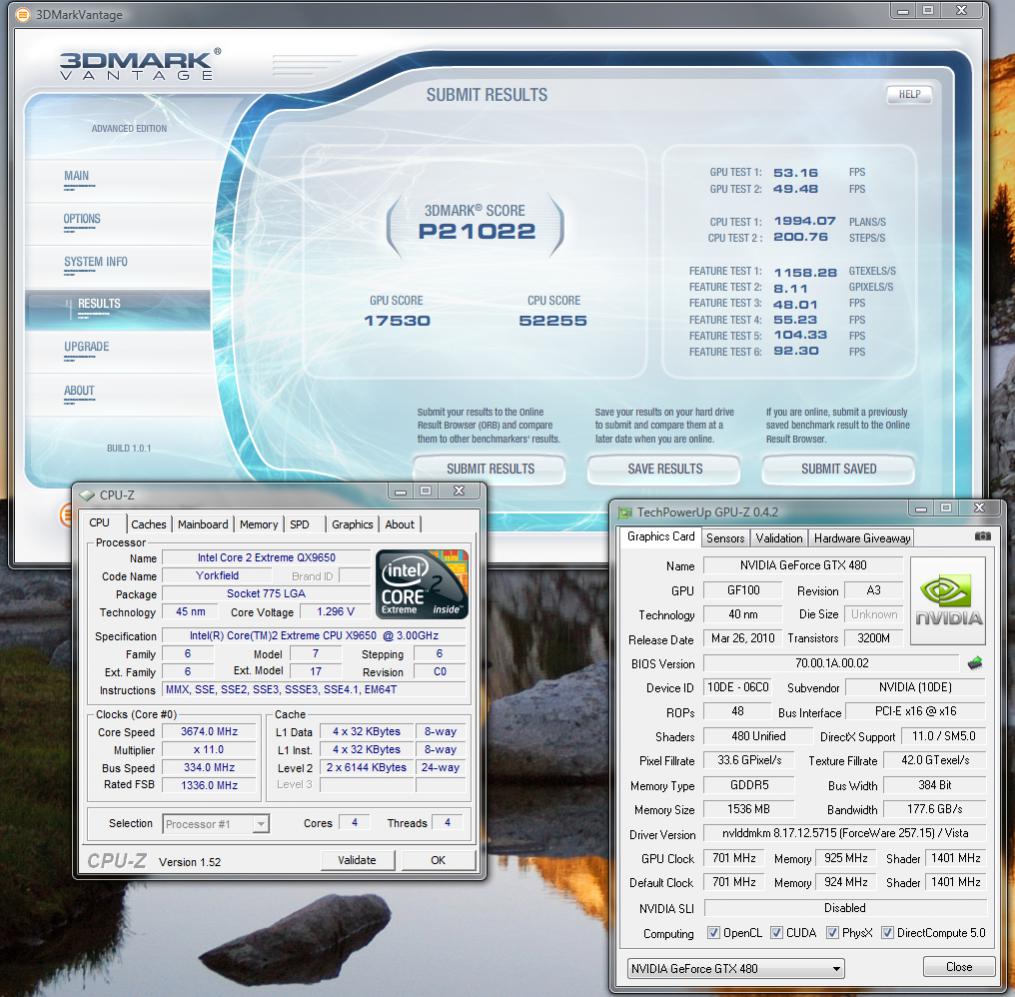Toggle the CUDA checkbox in GPU-Z
Image resolution: width=1015 pixels, height=997 pixels.
(776, 933)
